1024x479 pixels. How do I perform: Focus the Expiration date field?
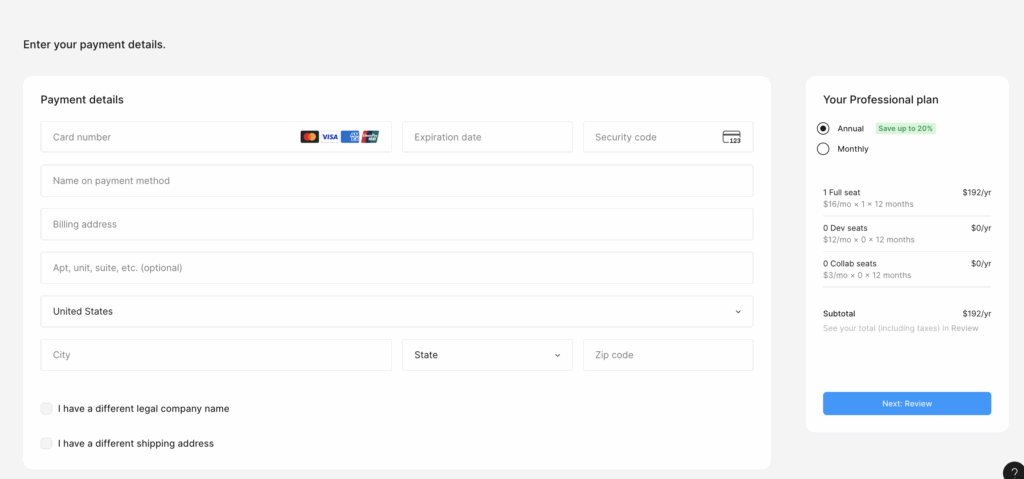[x=487, y=137]
